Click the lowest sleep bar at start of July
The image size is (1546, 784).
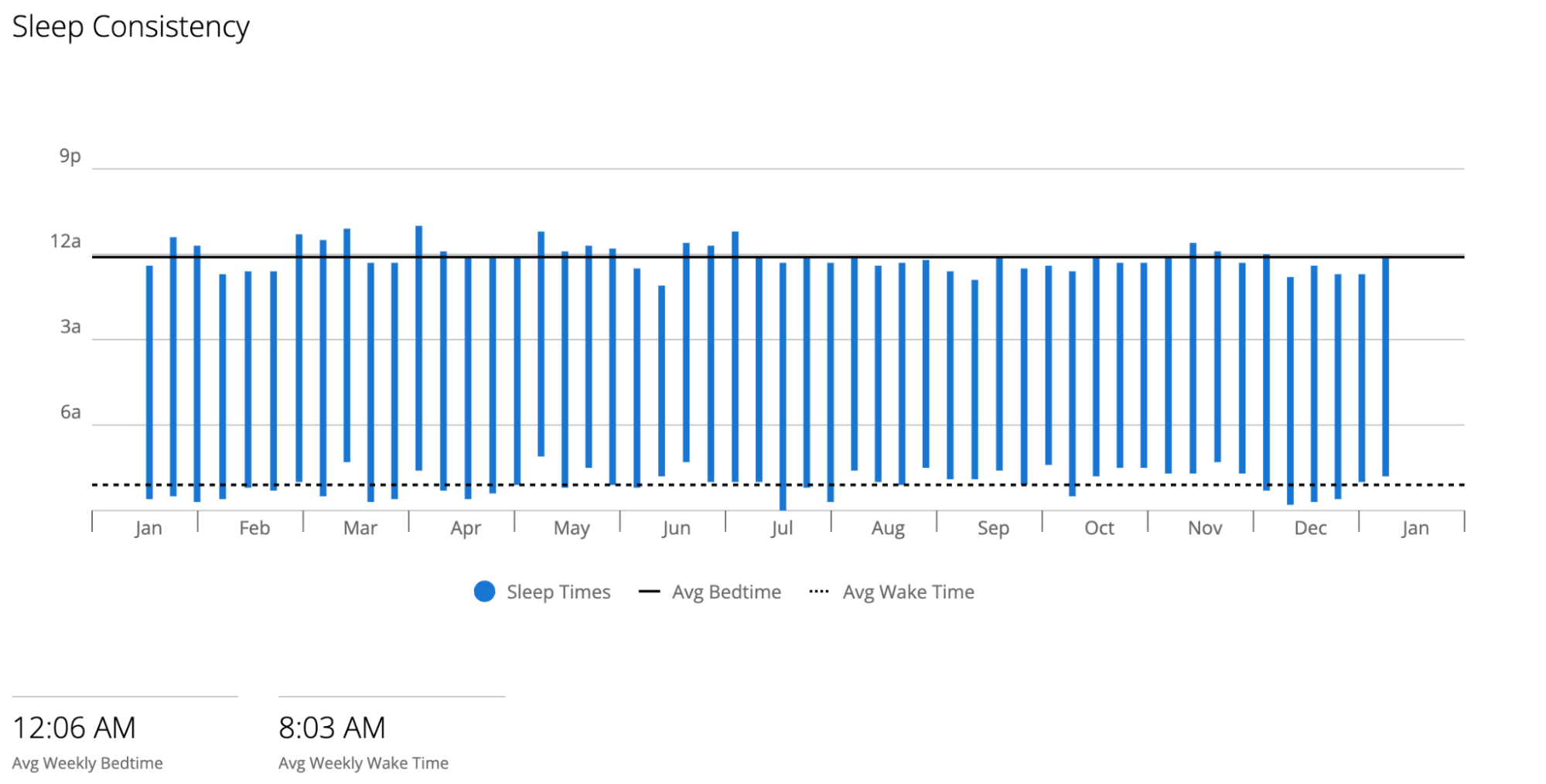point(783,386)
